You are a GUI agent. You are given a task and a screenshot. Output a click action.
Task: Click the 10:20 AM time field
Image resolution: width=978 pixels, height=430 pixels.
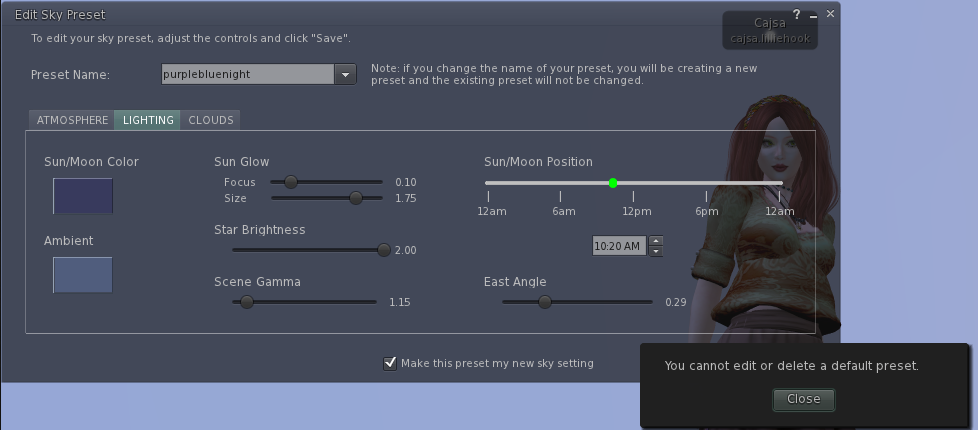point(619,246)
